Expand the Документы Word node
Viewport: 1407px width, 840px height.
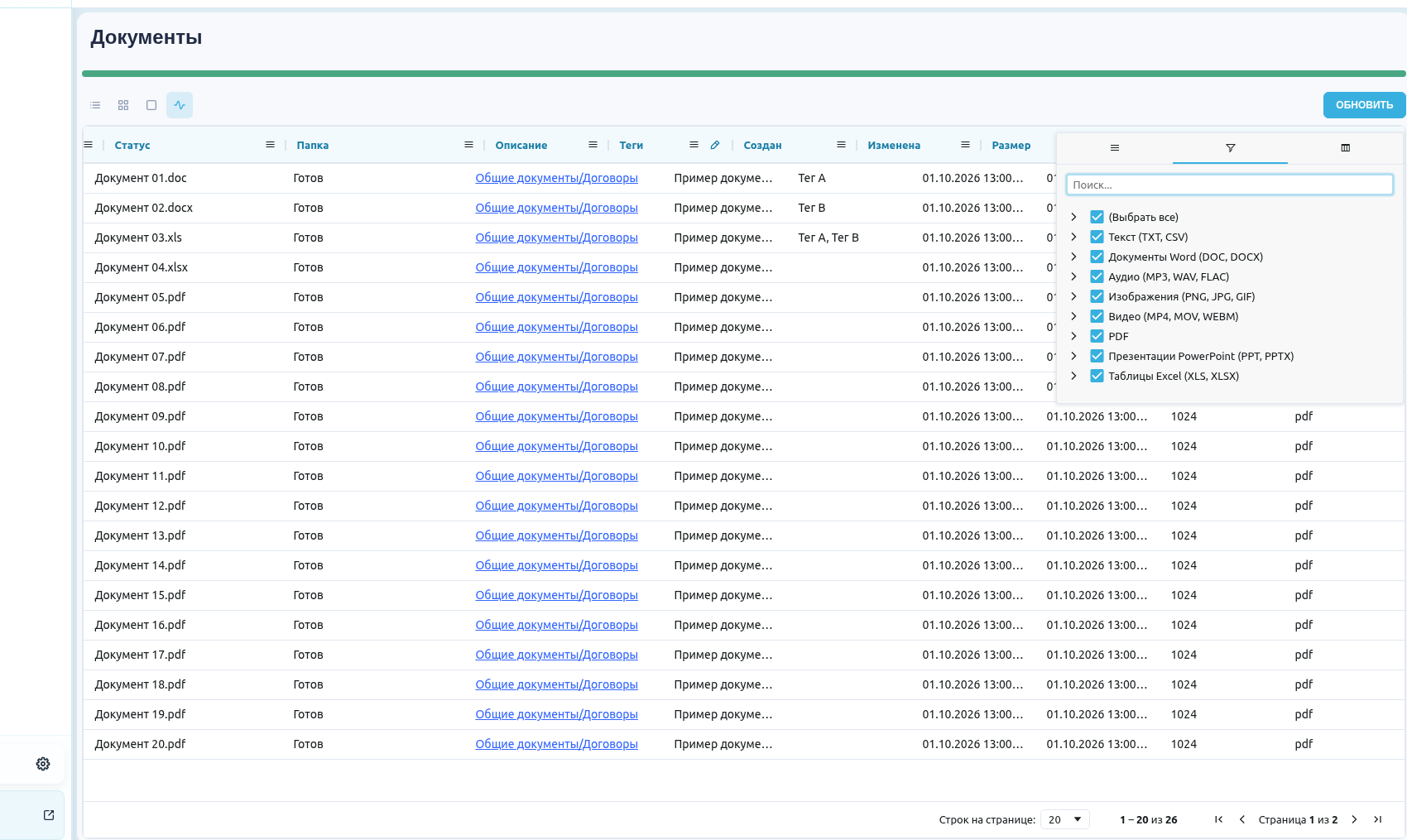[1073, 257]
